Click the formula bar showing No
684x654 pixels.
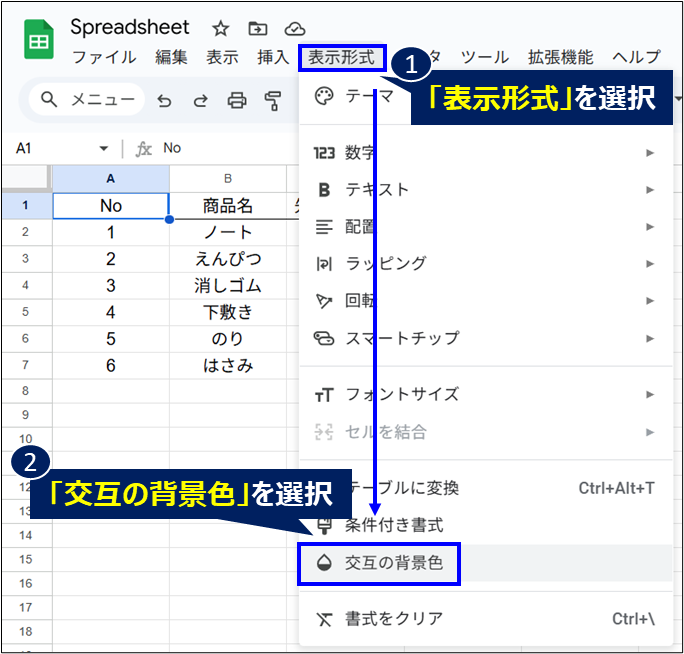click(x=172, y=148)
